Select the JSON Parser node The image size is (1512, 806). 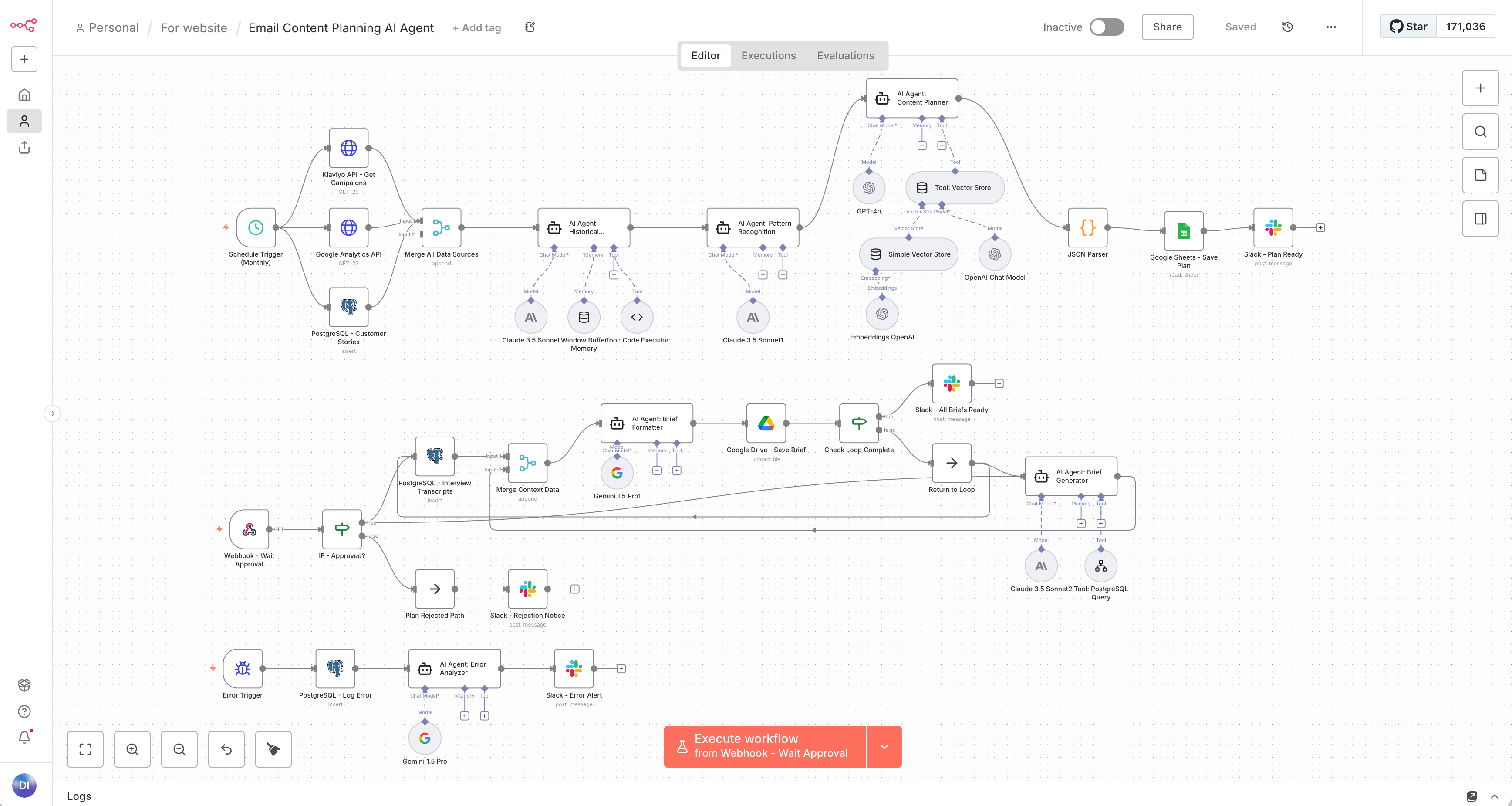coord(1088,229)
